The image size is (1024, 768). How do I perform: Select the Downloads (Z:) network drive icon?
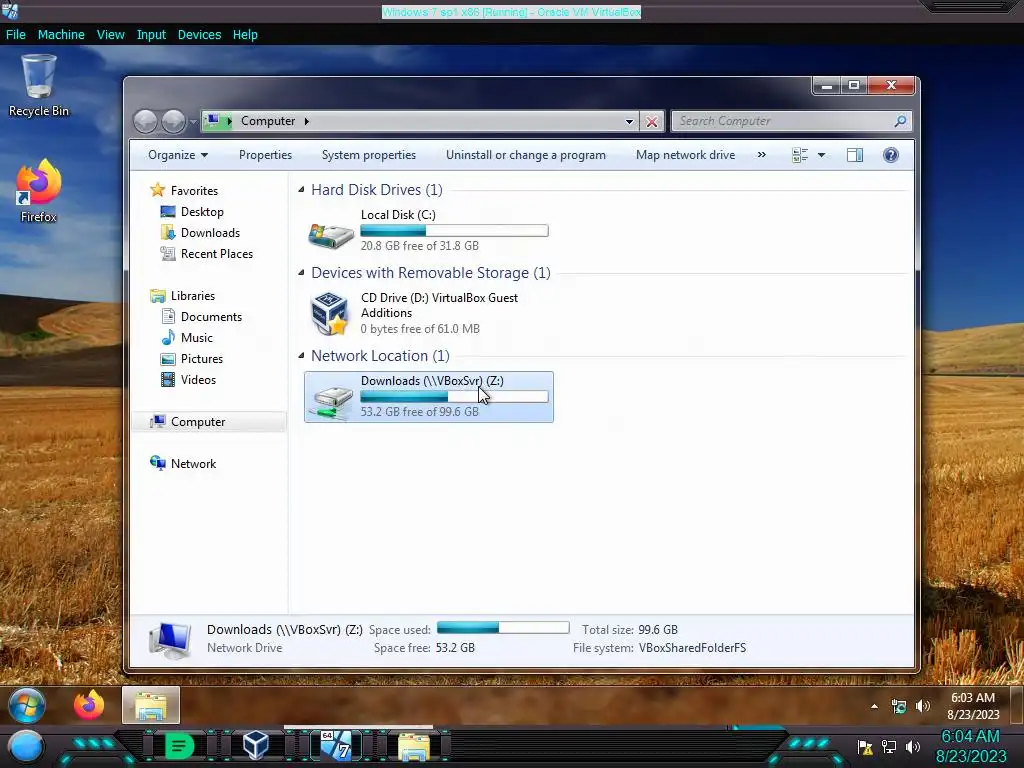point(332,402)
